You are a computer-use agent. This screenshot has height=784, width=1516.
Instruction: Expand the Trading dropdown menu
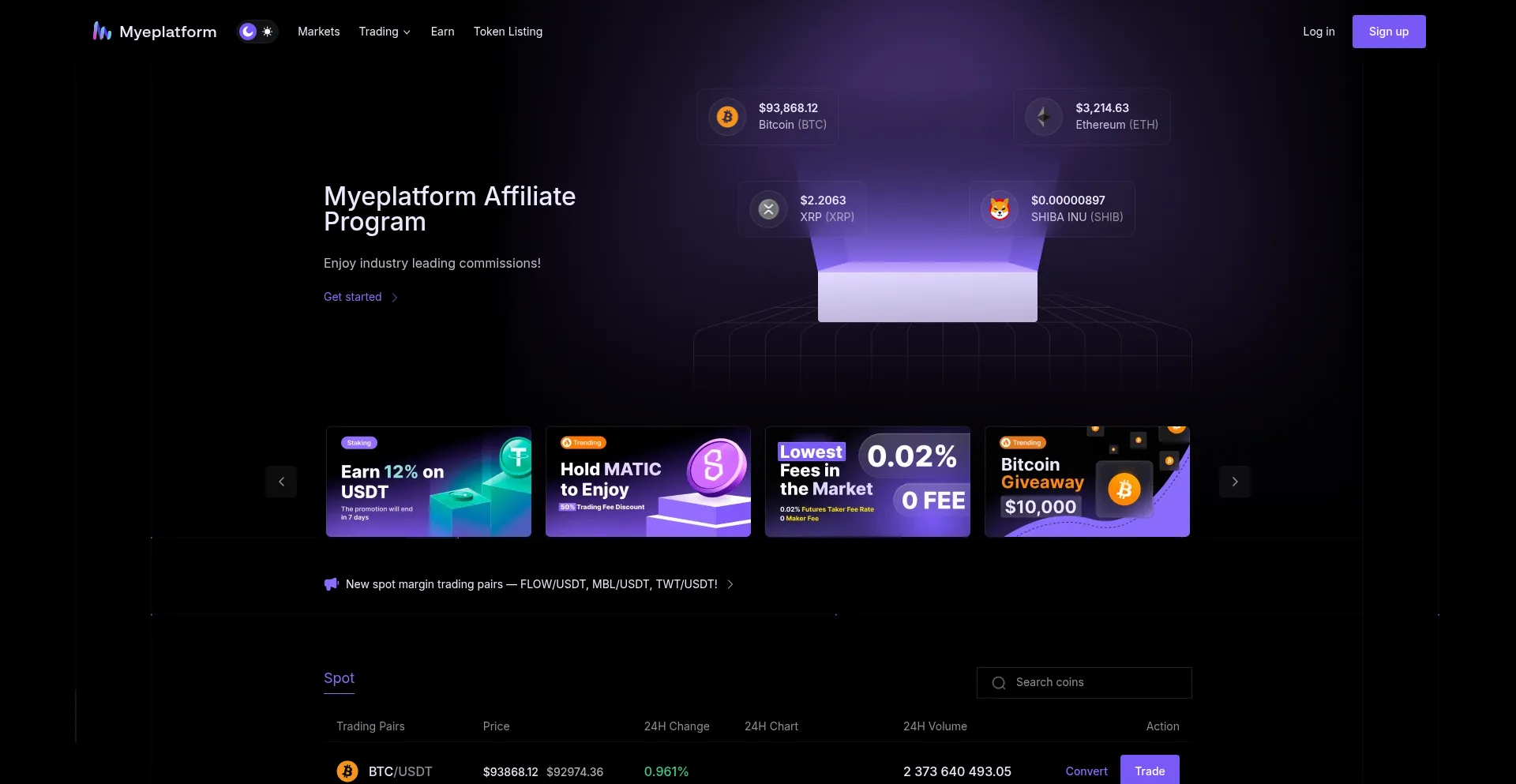pos(385,32)
